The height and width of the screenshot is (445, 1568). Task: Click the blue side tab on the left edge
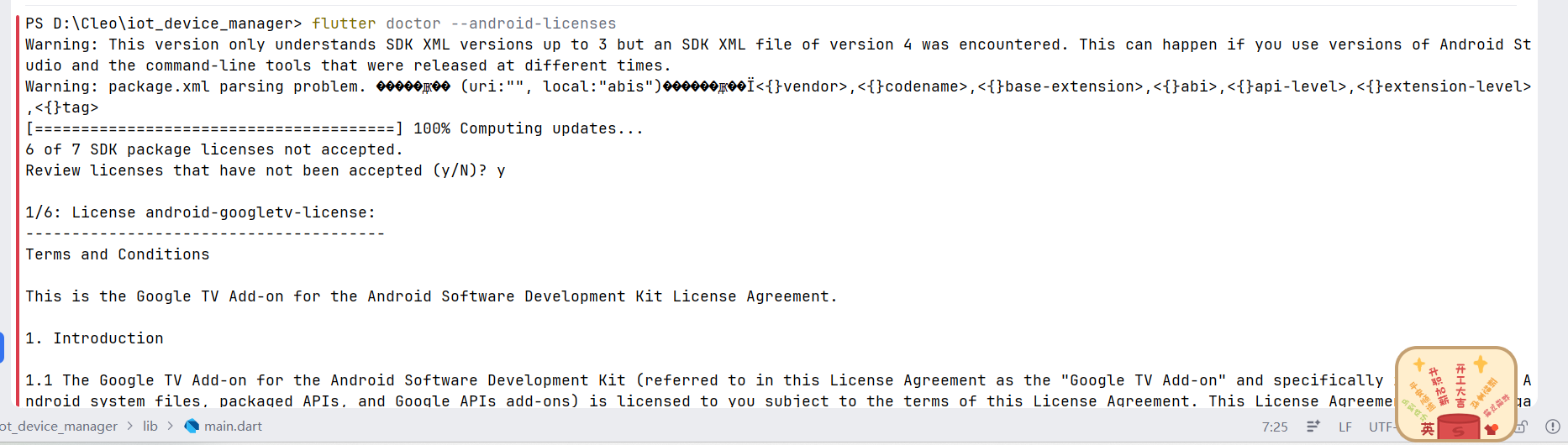[2, 348]
